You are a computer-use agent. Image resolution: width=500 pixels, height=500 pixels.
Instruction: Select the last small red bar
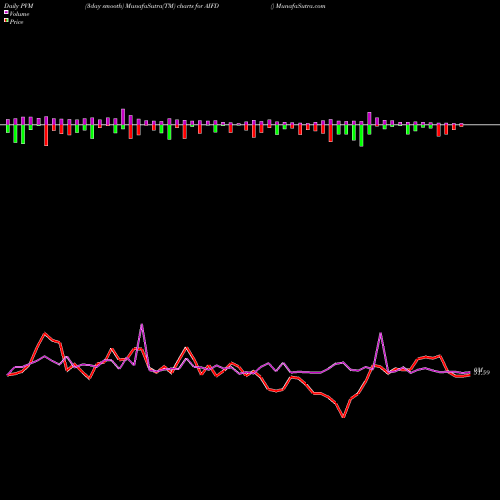click(x=462, y=125)
